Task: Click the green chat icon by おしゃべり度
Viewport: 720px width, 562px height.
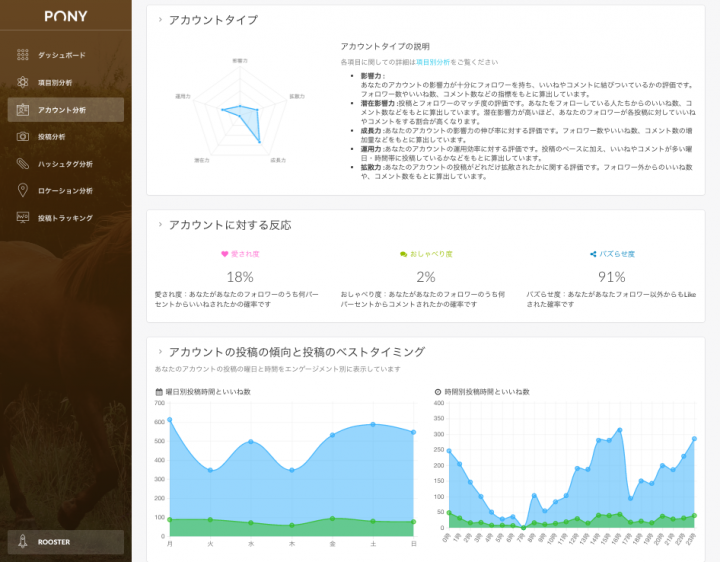Action: [404, 254]
